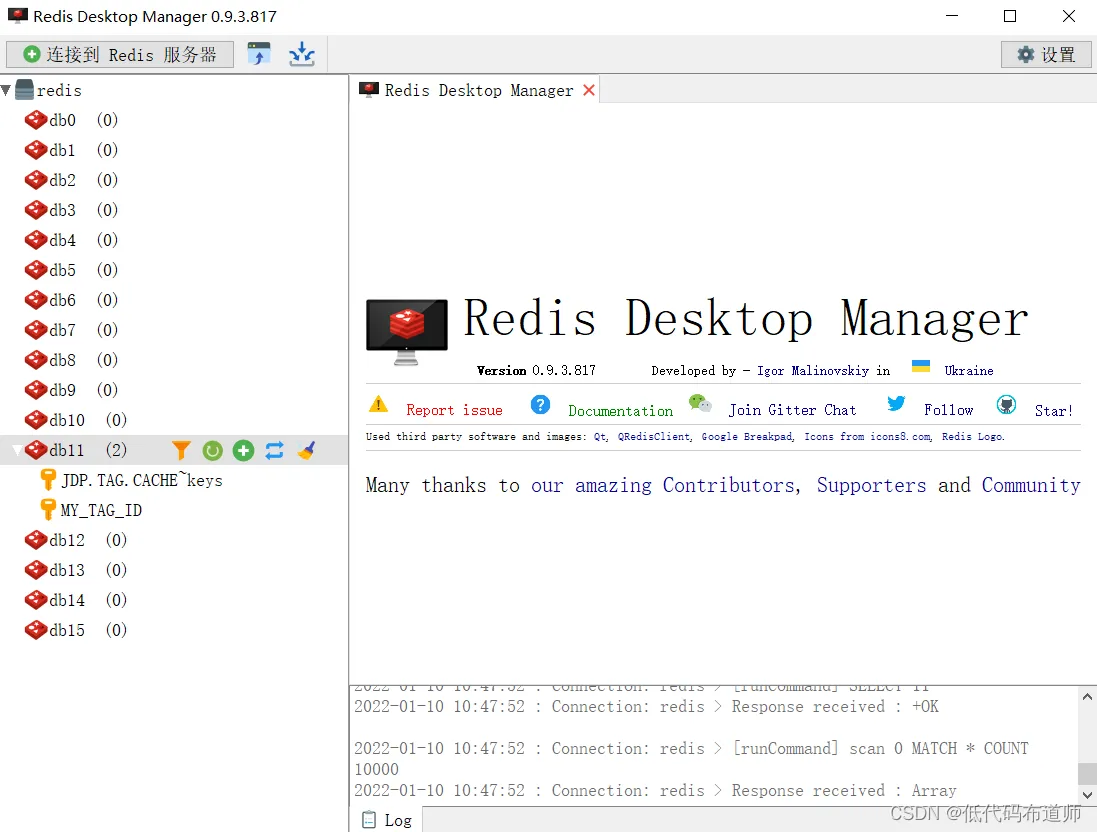Click the log panel scrollbar thumb
The width and height of the screenshot is (1097, 832).
[x=1087, y=774]
